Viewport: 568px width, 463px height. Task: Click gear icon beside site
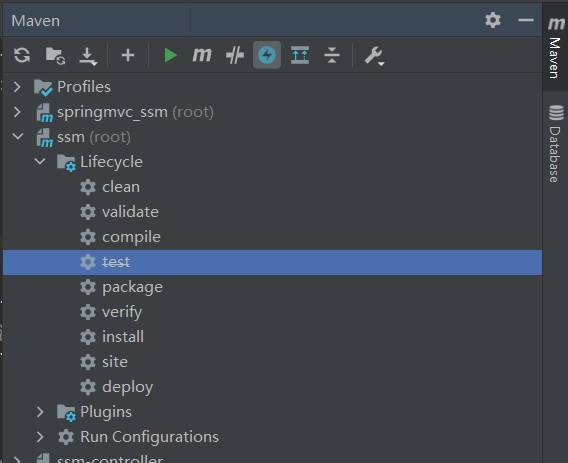click(88, 362)
